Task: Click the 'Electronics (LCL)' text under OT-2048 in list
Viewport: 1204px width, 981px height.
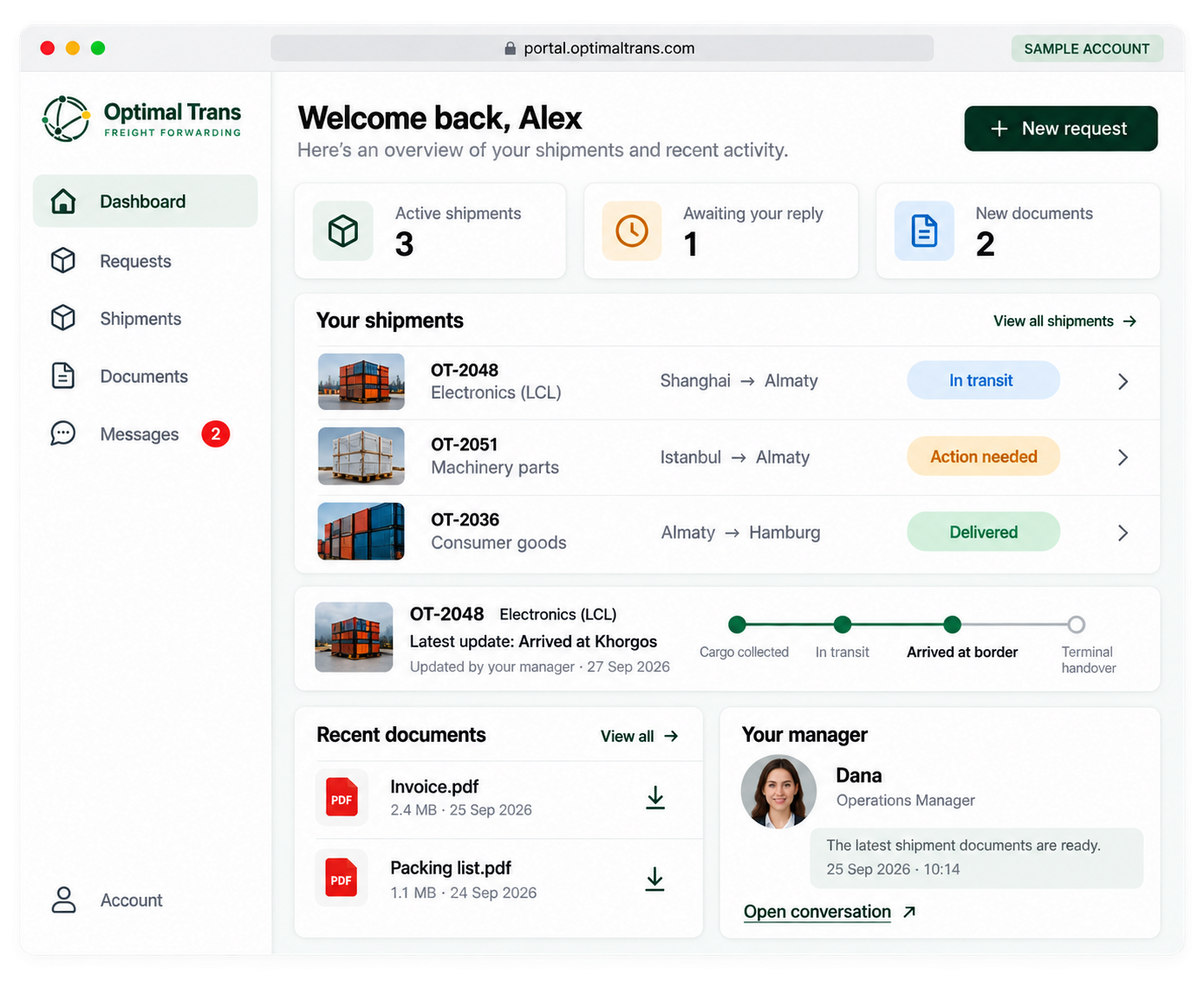Action: 496,393
